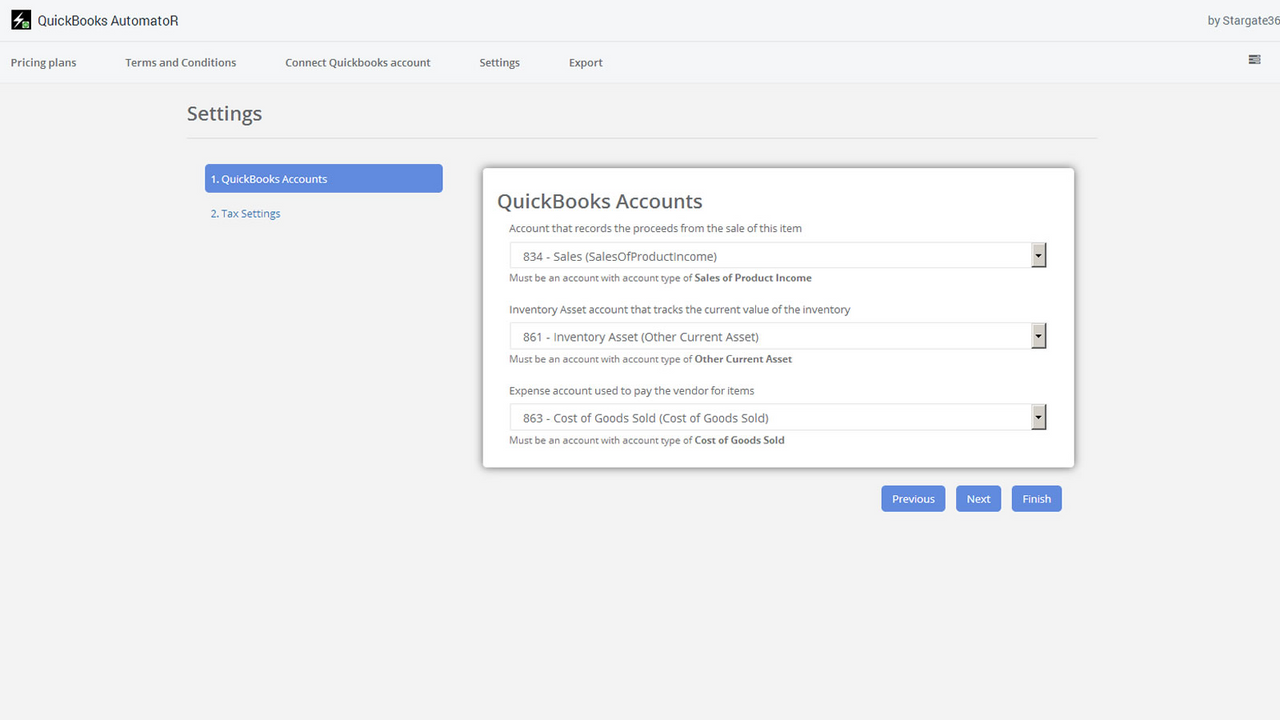Image resolution: width=1280 pixels, height=720 pixels.
Task: Go to Connect Quickbooks account
Action: [x=358, y=62]
